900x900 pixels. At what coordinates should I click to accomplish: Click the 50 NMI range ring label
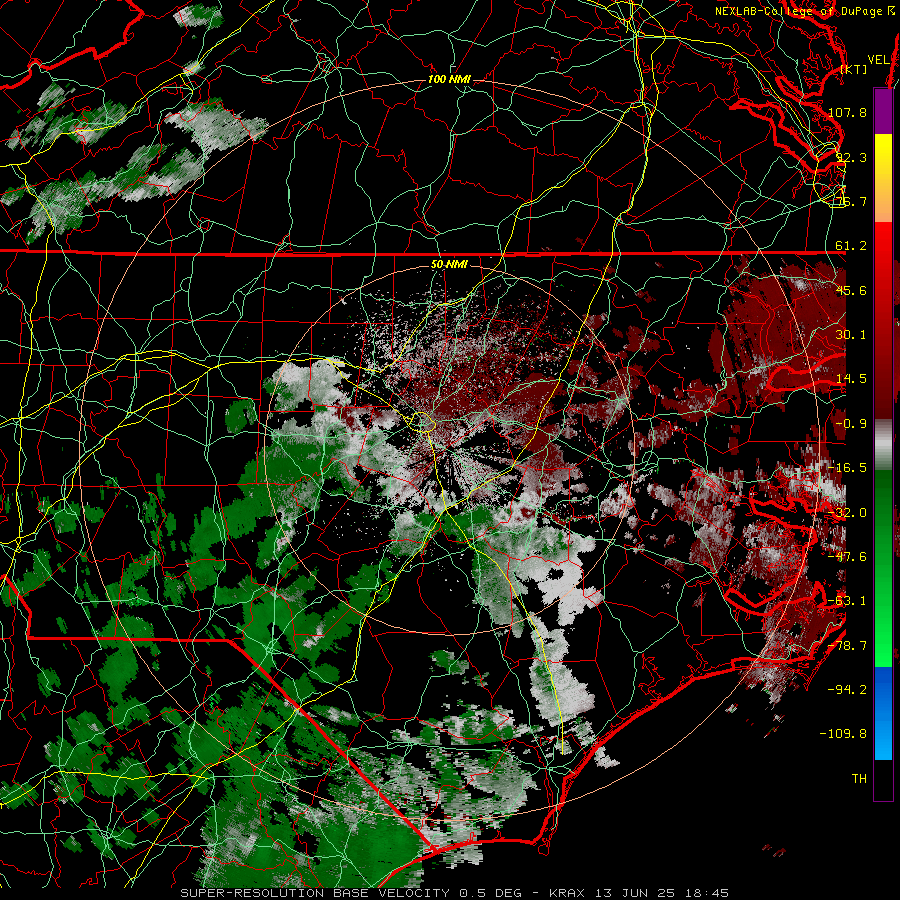click(x=449, y=265)
